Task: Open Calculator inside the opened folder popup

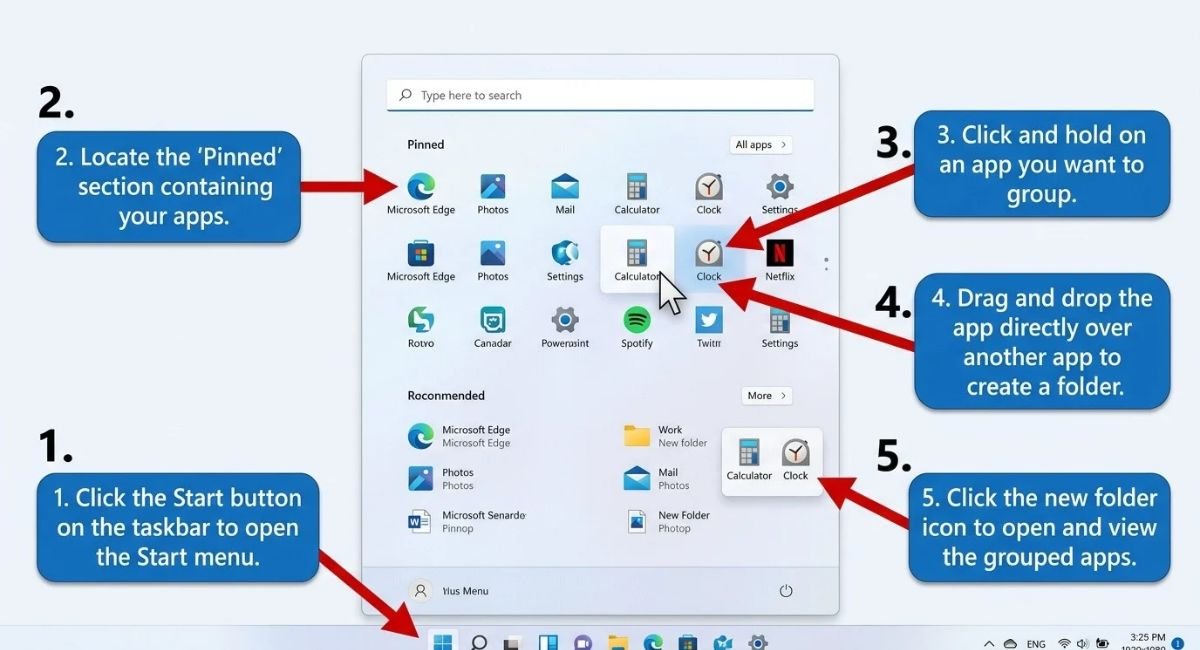Action: [x=749, y=460]
